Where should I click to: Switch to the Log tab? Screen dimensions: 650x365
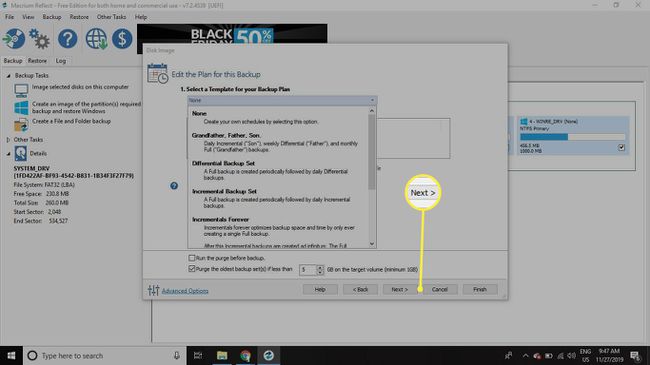[x=61, y=61]
